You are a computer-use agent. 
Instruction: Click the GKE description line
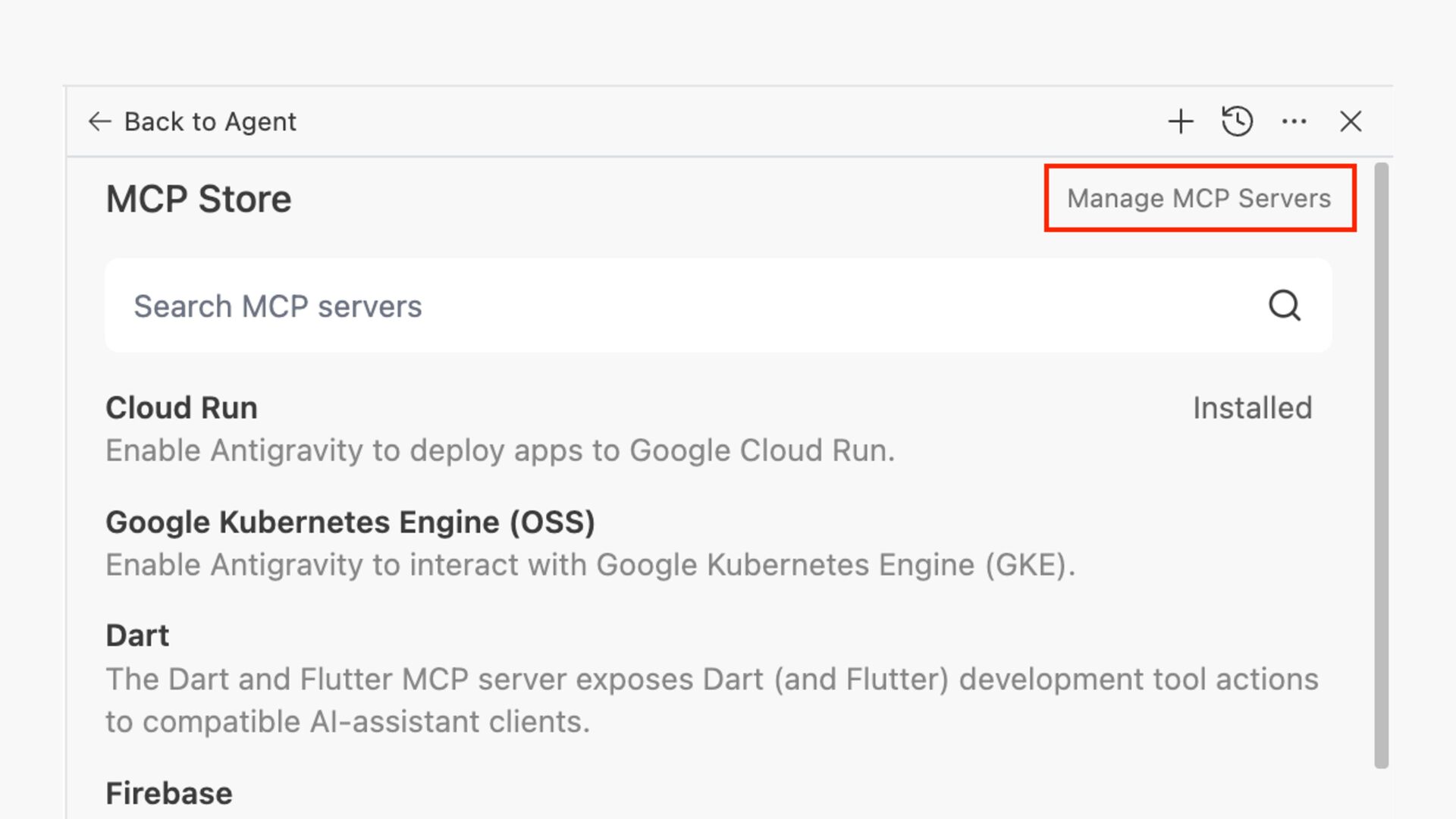590,565
